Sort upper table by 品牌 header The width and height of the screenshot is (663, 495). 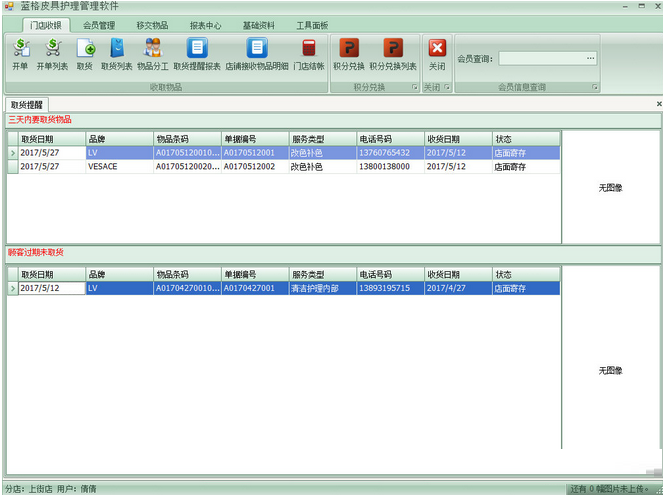pyautogui.click(x=119, y=139)
